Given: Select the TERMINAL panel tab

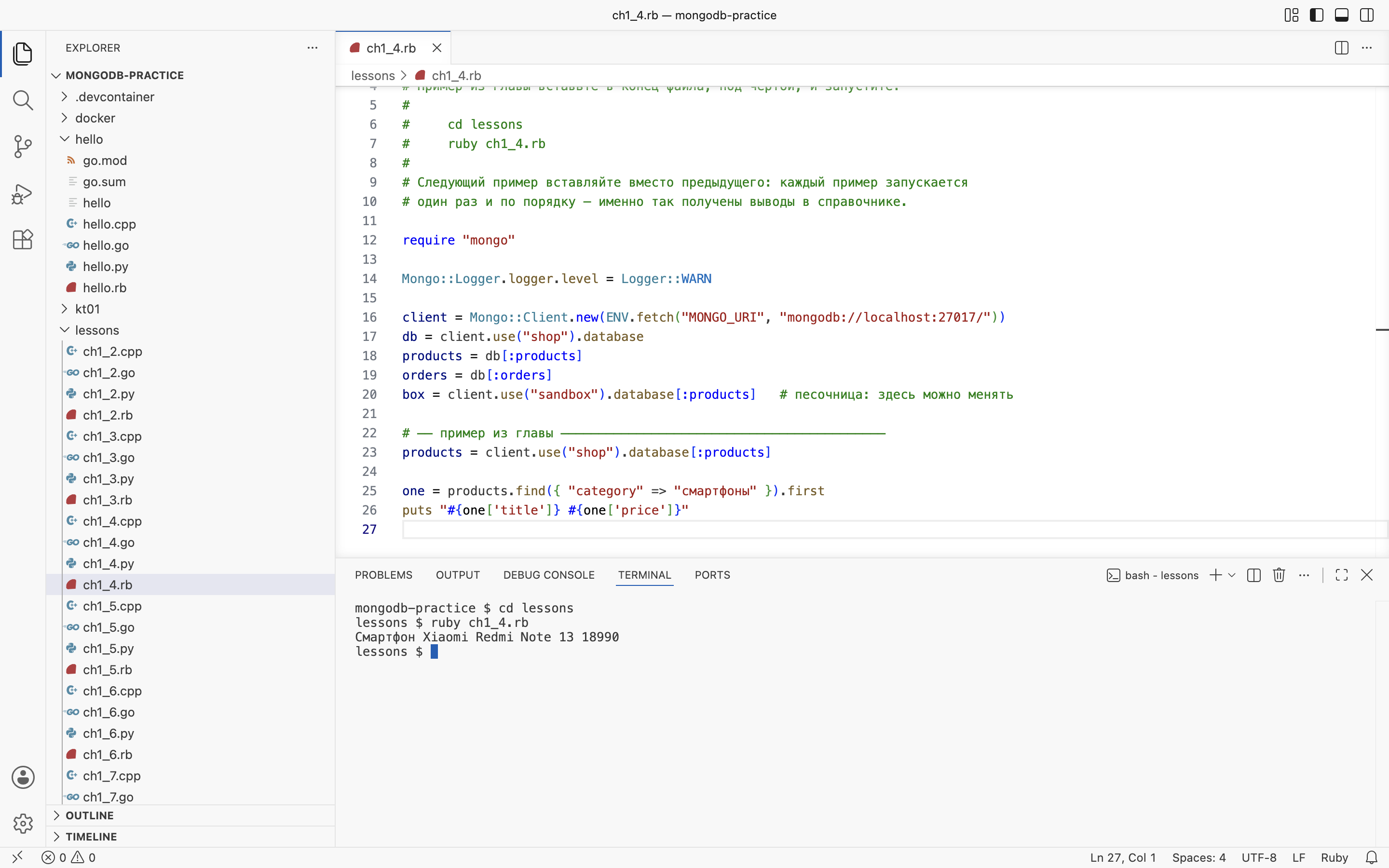Looking at the screenshot, I should [x=644, y=575].
